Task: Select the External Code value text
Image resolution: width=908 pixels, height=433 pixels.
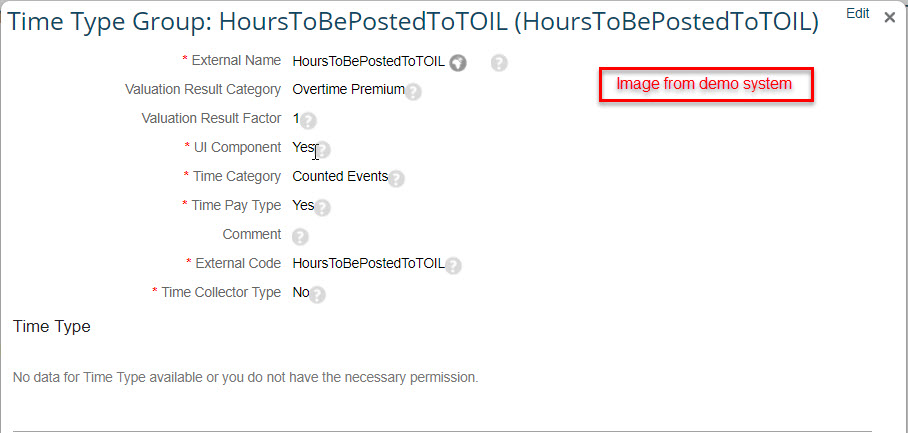Action: tap(369, 263)
